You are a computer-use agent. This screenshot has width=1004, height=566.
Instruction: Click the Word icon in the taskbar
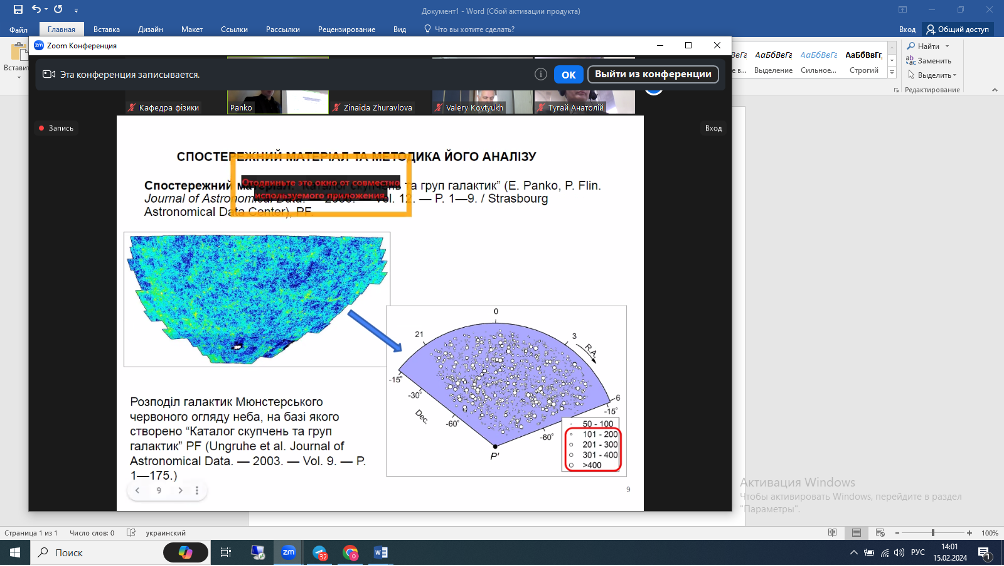pos(381,552)
